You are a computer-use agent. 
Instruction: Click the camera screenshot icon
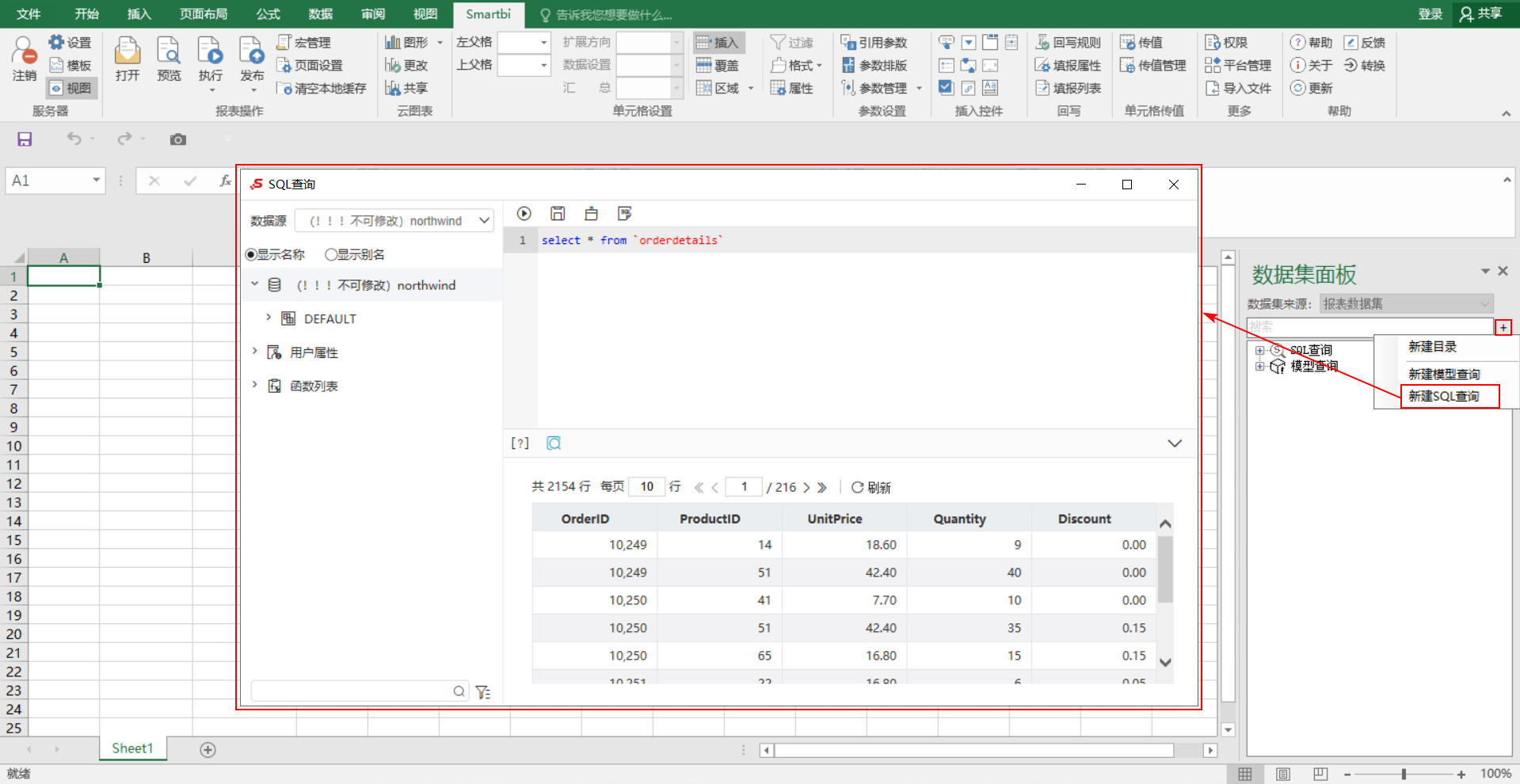(178, 139)
